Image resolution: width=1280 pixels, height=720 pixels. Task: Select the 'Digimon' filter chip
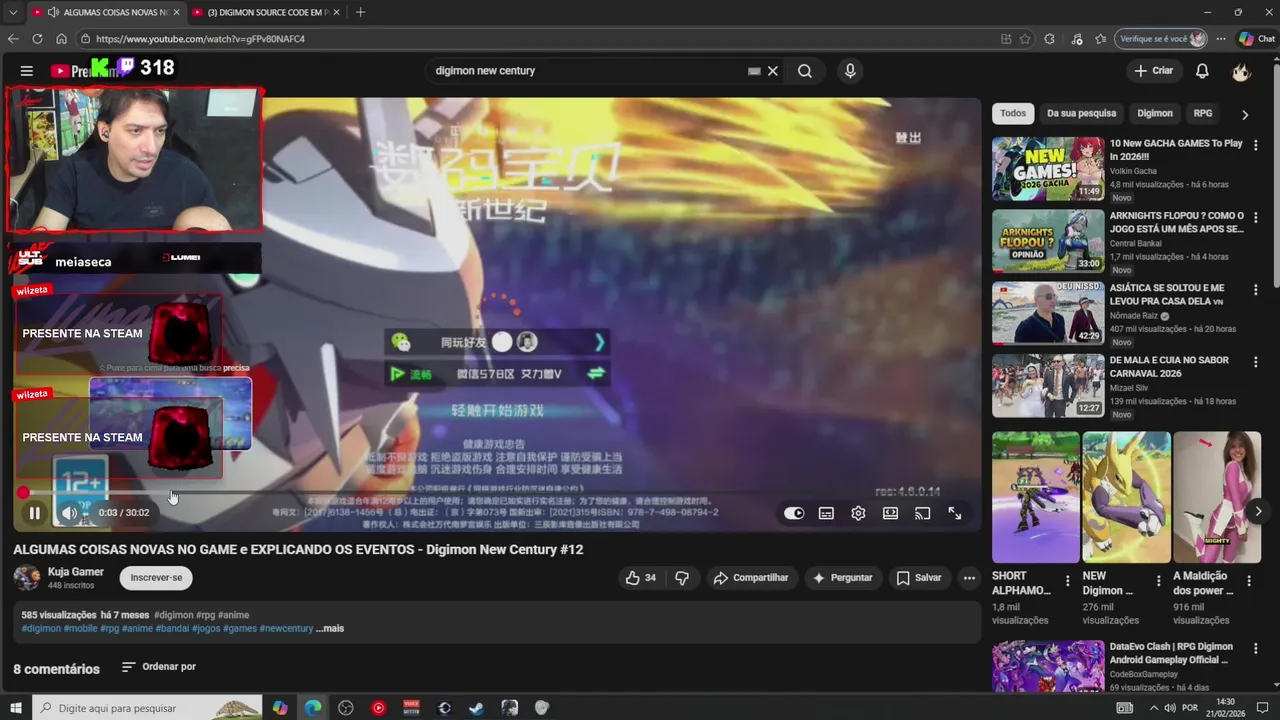(1155, 113)
